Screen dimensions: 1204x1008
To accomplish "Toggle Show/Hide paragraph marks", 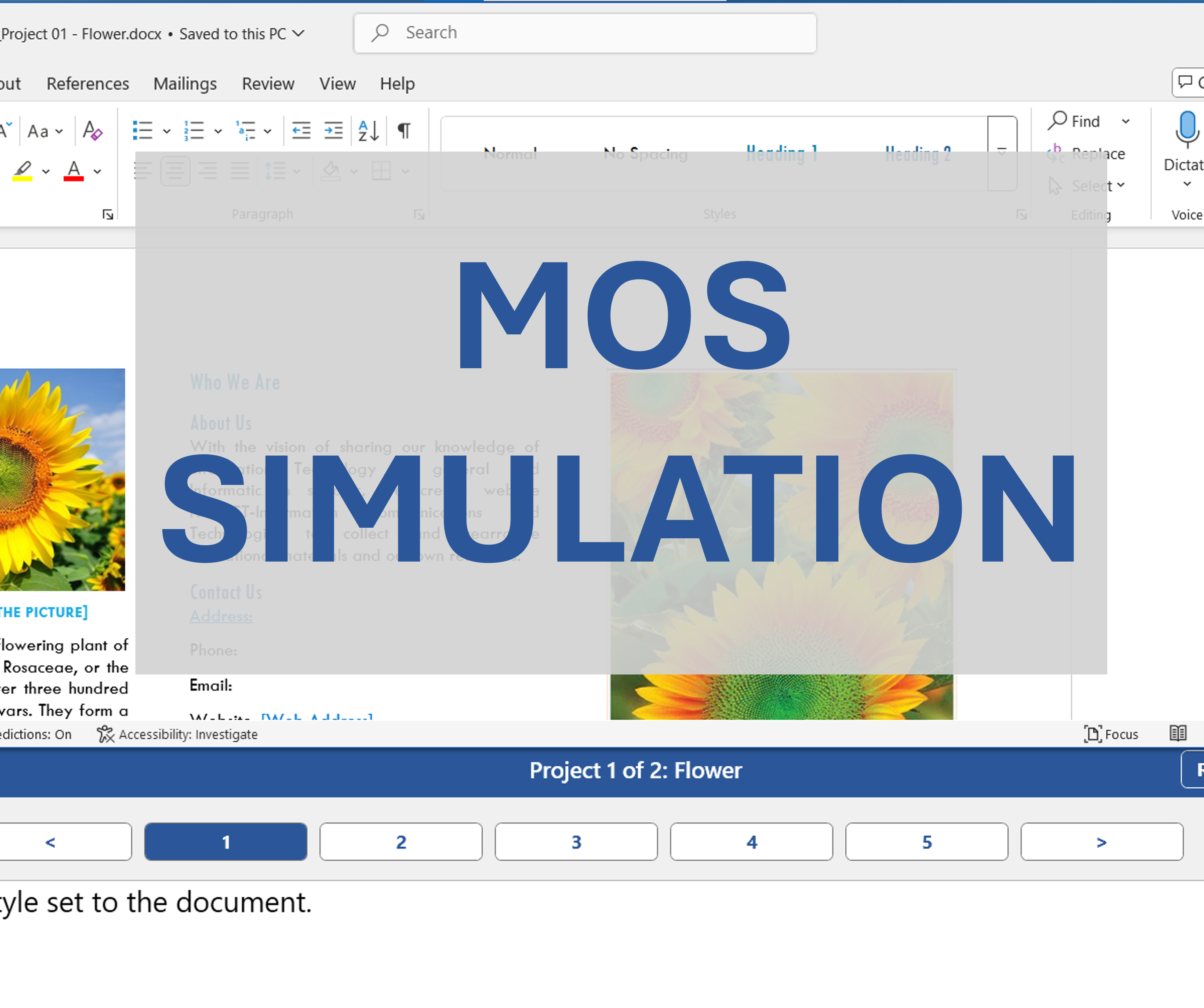I will tap(404, 131).
